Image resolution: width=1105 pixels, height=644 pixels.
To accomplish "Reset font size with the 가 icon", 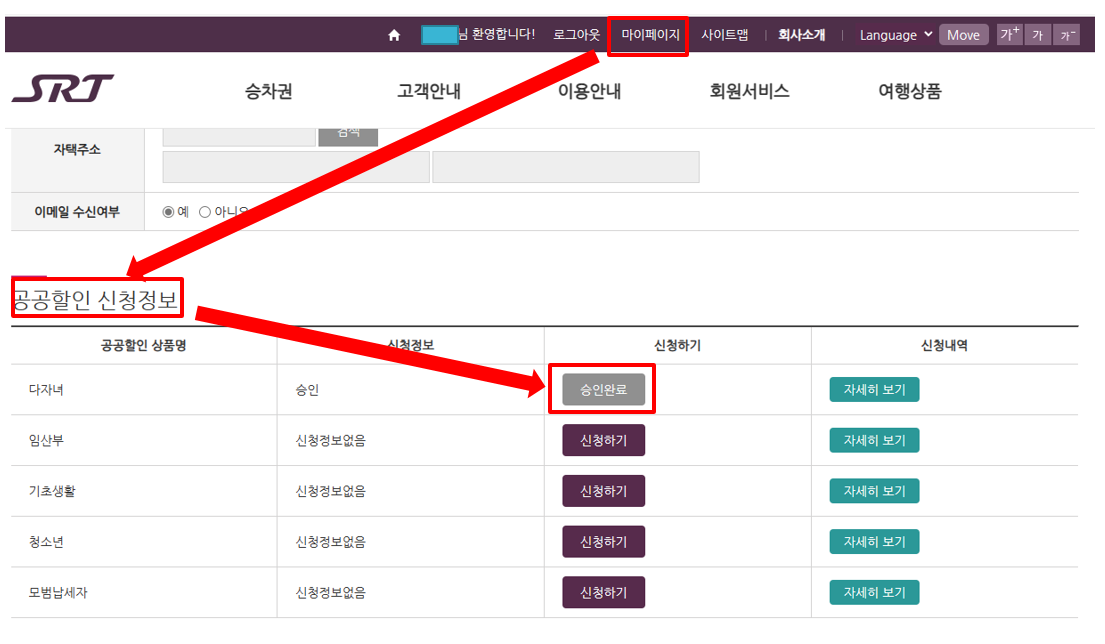I will (x=1038, y=34).
